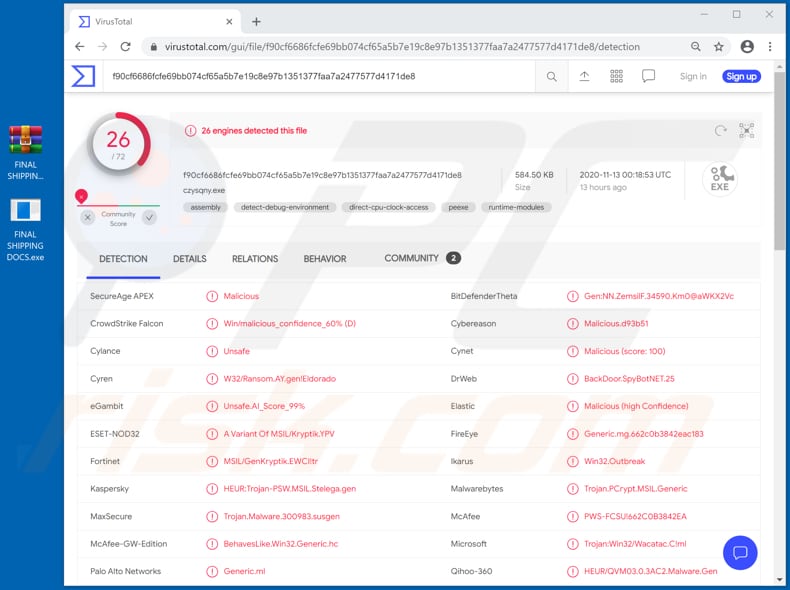Bookmark this page with the star icon
This screenshot has height=590, width=790.
coord(718,47)
